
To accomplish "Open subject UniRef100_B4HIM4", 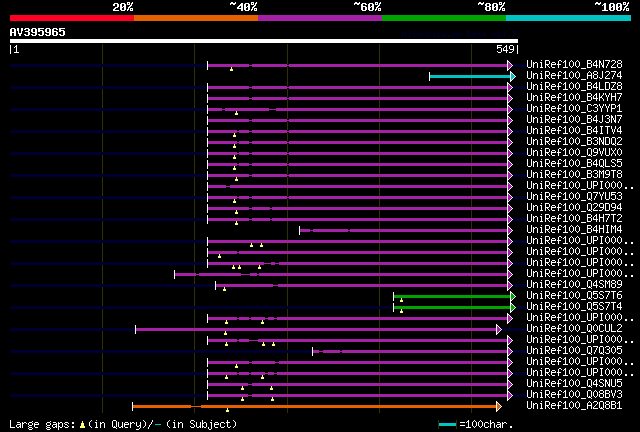I will (x=574, y=230).
